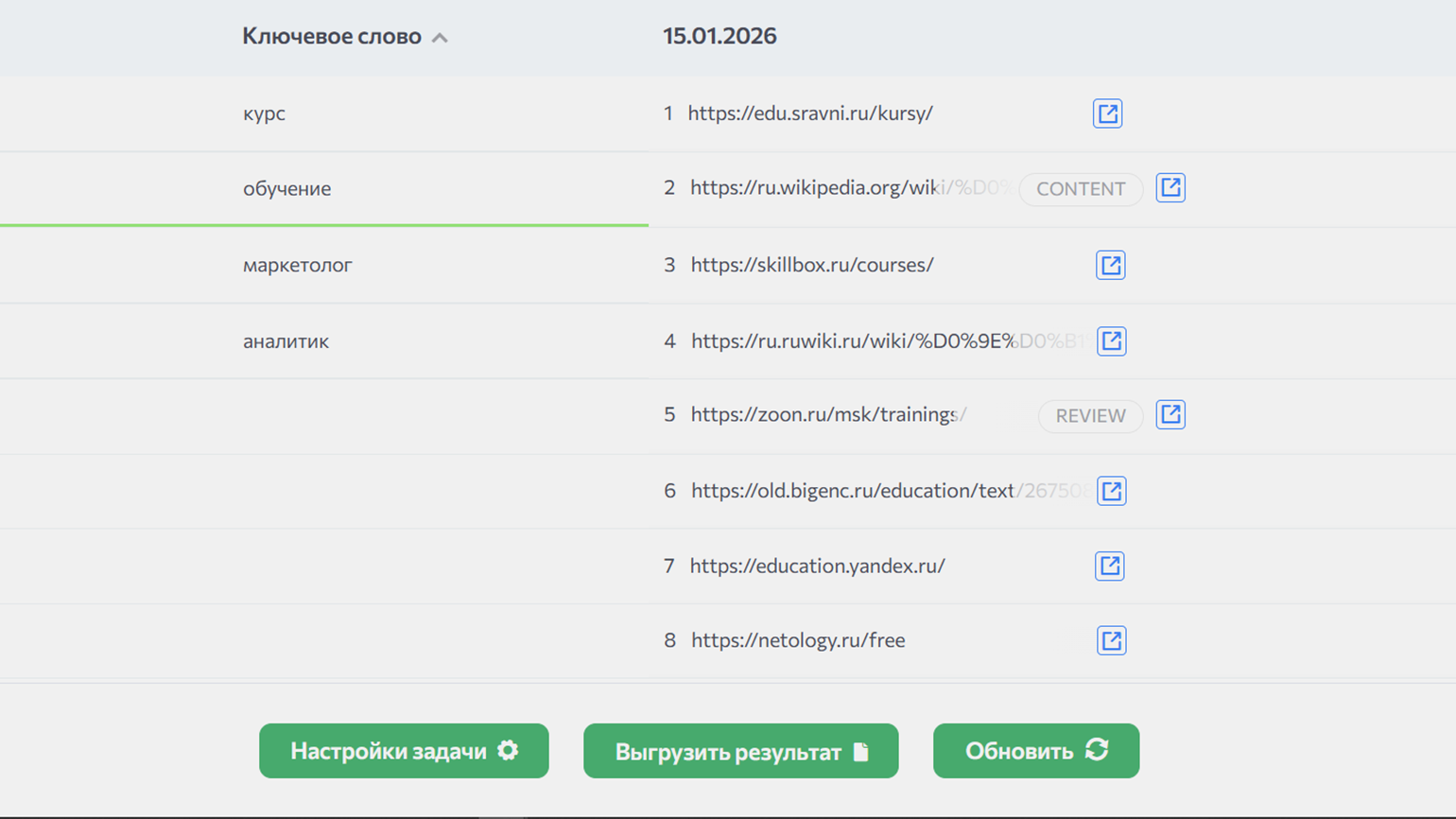Viewport: 1456px width, 819px height.
Task: Select the keyword row обучение
Action: (286, 188)
